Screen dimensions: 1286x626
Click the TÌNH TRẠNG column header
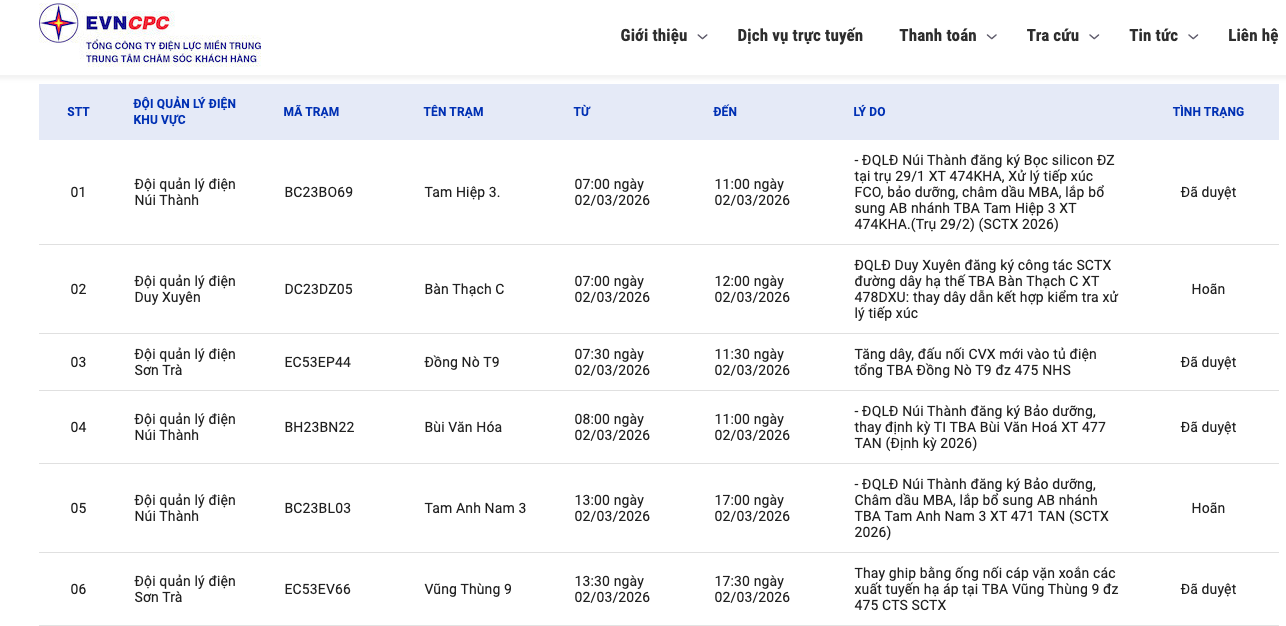pyautogui.click(x=1208, y=112)
